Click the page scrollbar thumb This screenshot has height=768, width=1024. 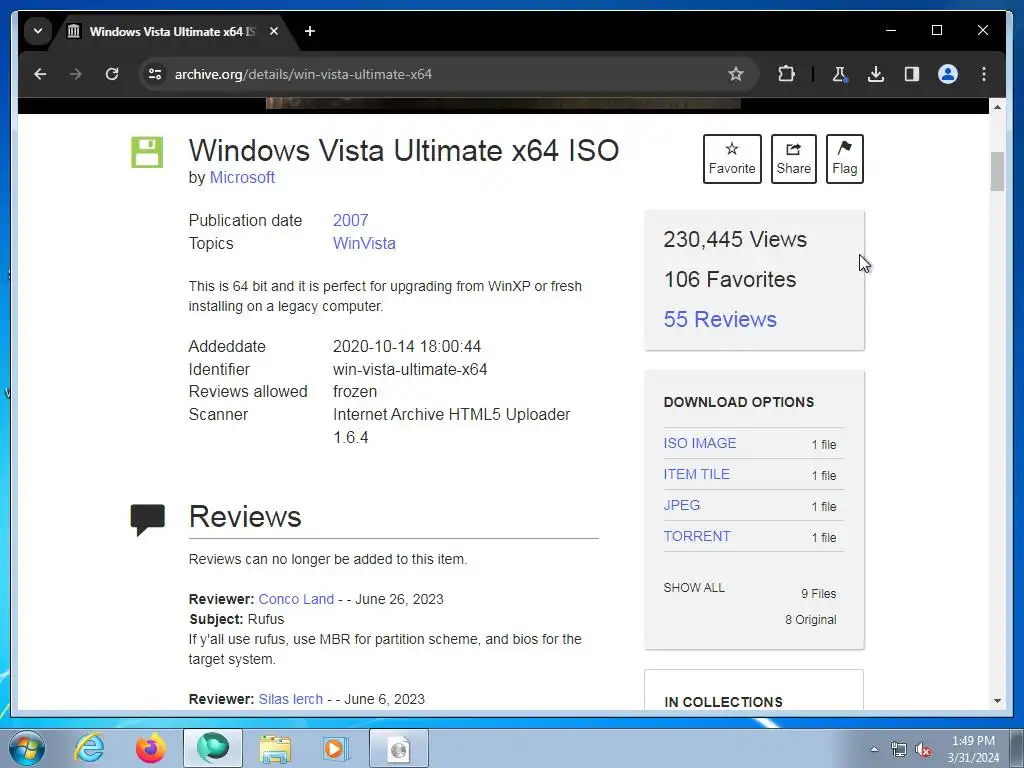[x=997, y=171]
